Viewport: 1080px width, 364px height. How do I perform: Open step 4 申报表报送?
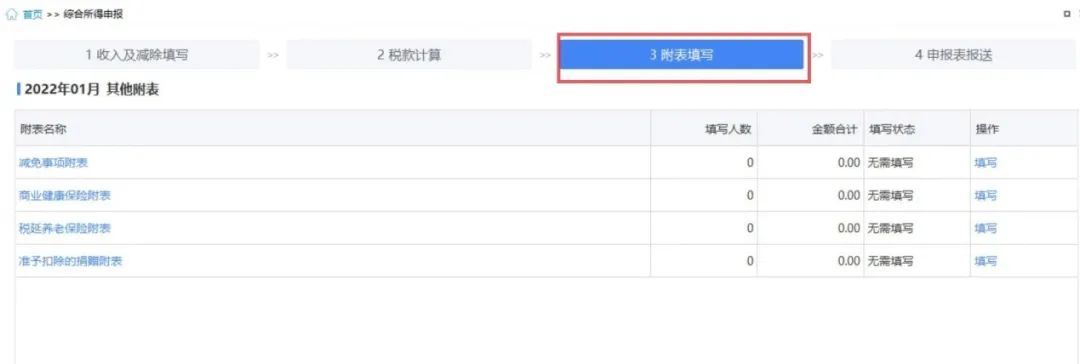[x=954, y=55]
